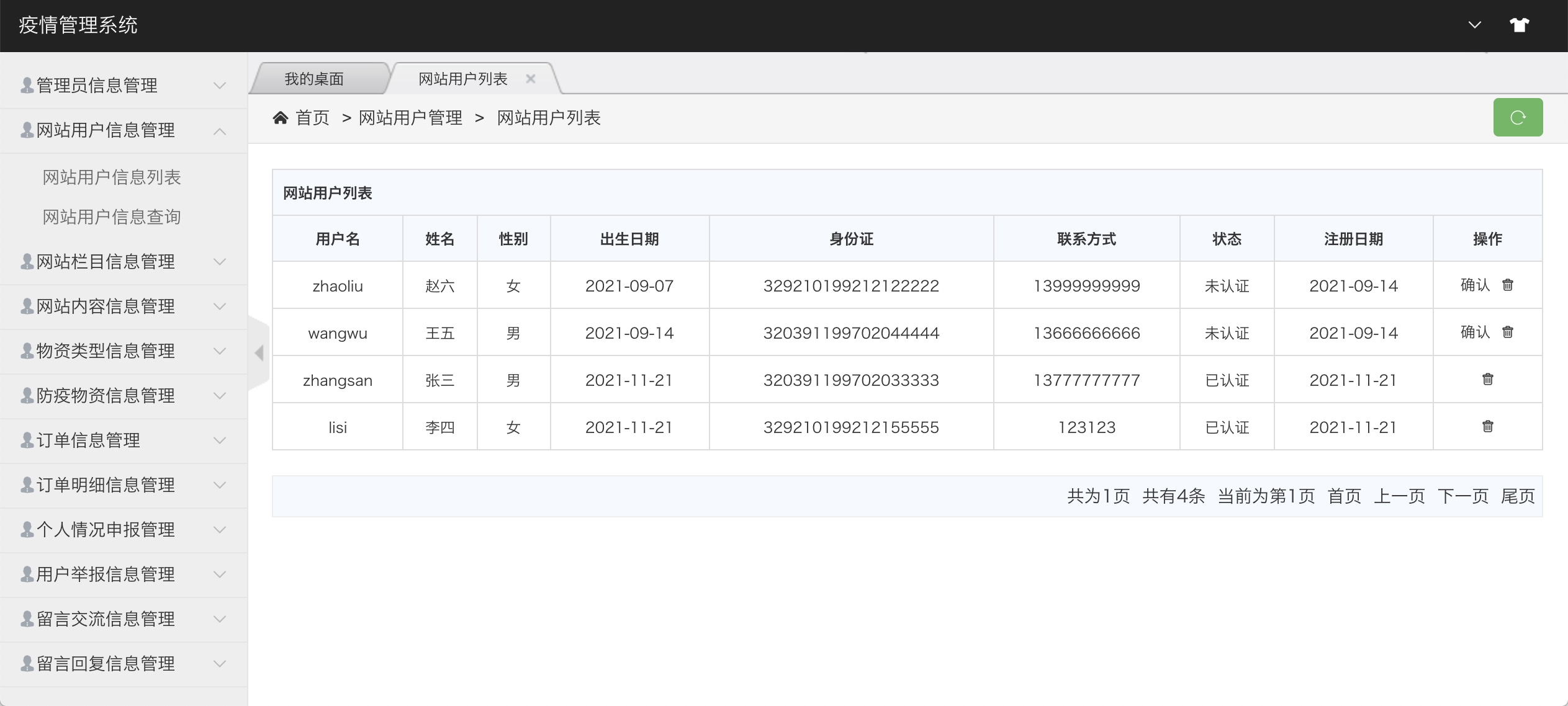
Task: Click the 共有4条 record count text
Action: (x=1174, y=496)
